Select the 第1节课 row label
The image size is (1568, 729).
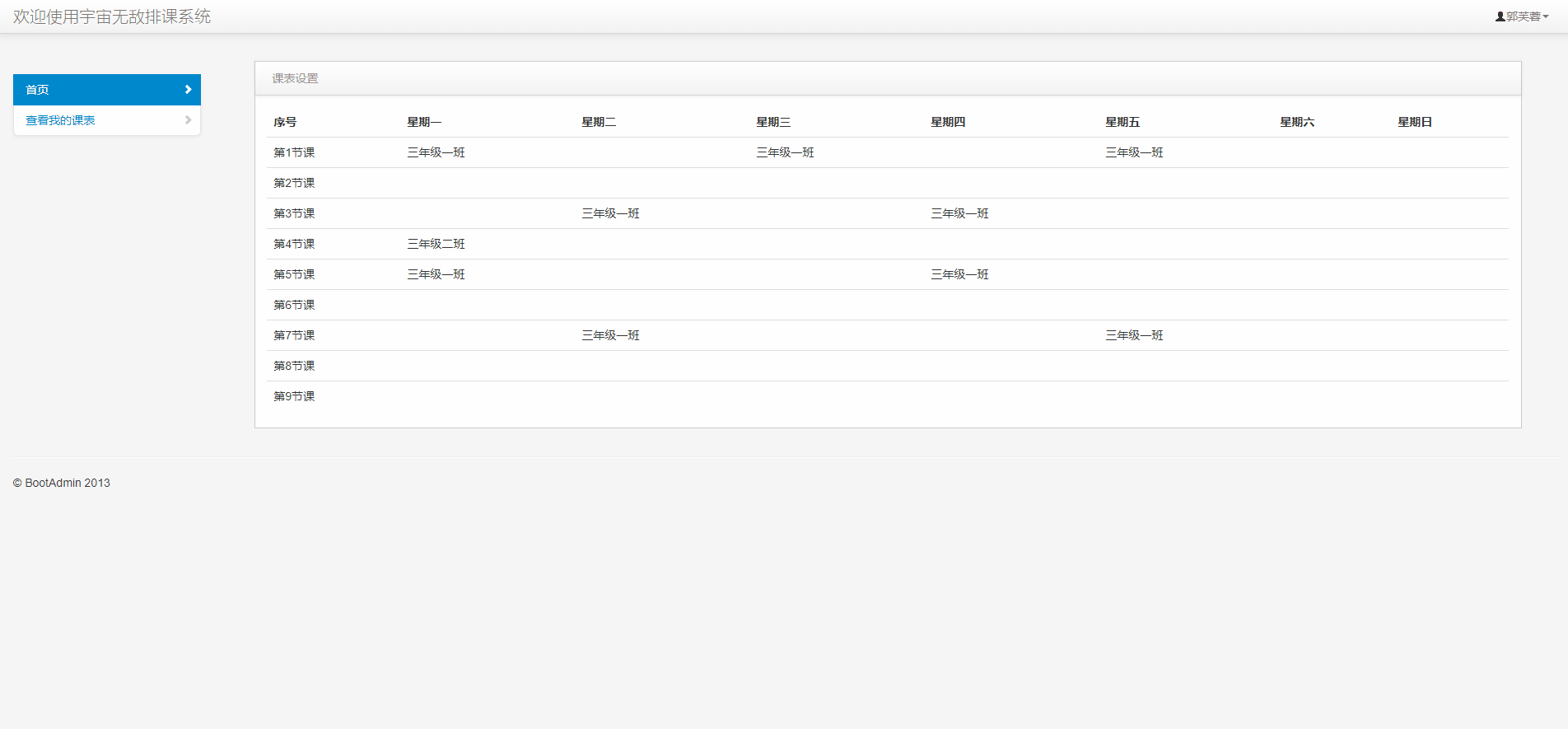point(294,152)
